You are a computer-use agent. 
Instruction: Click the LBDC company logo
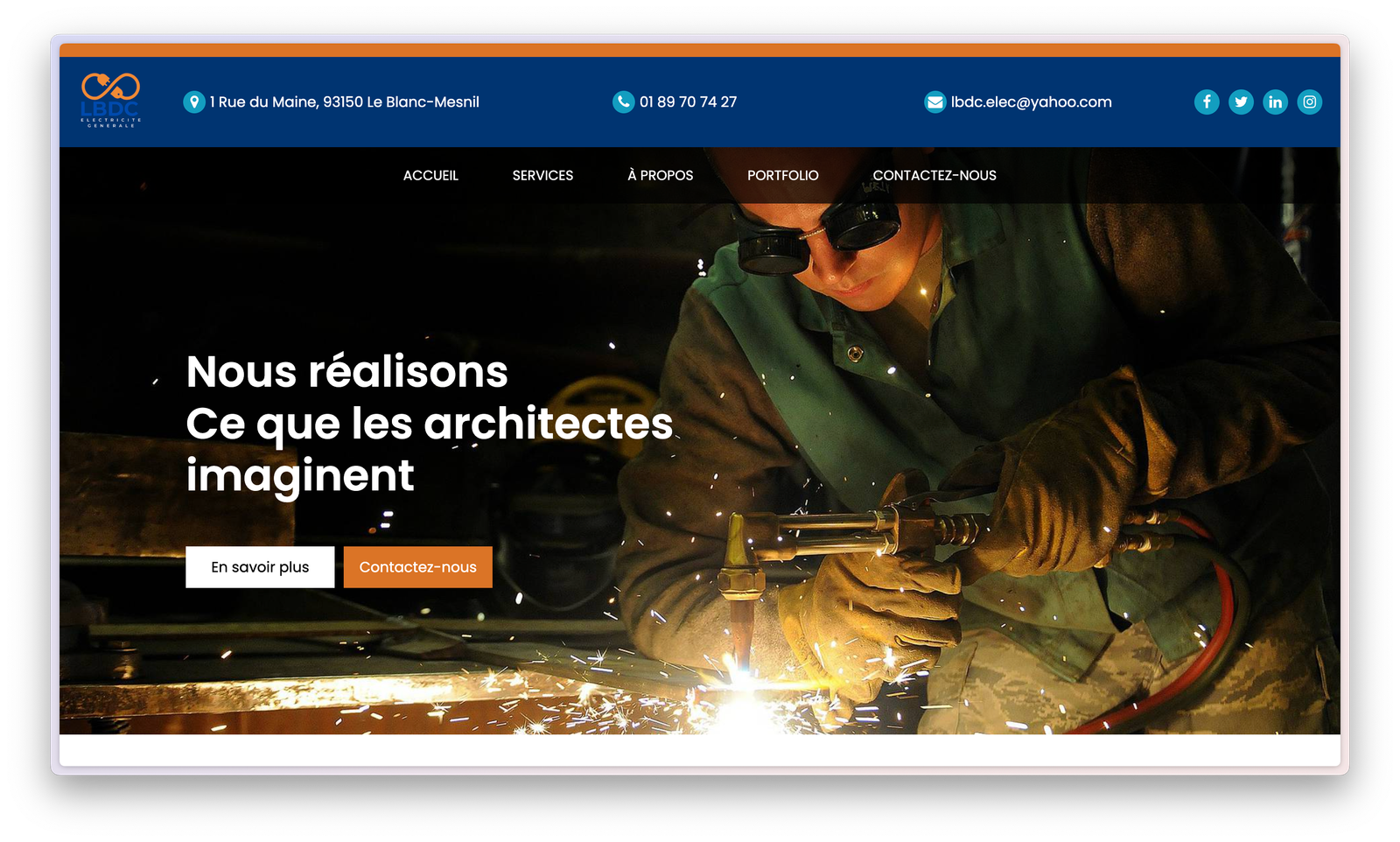pyautogui.click(x=110, y=101)
